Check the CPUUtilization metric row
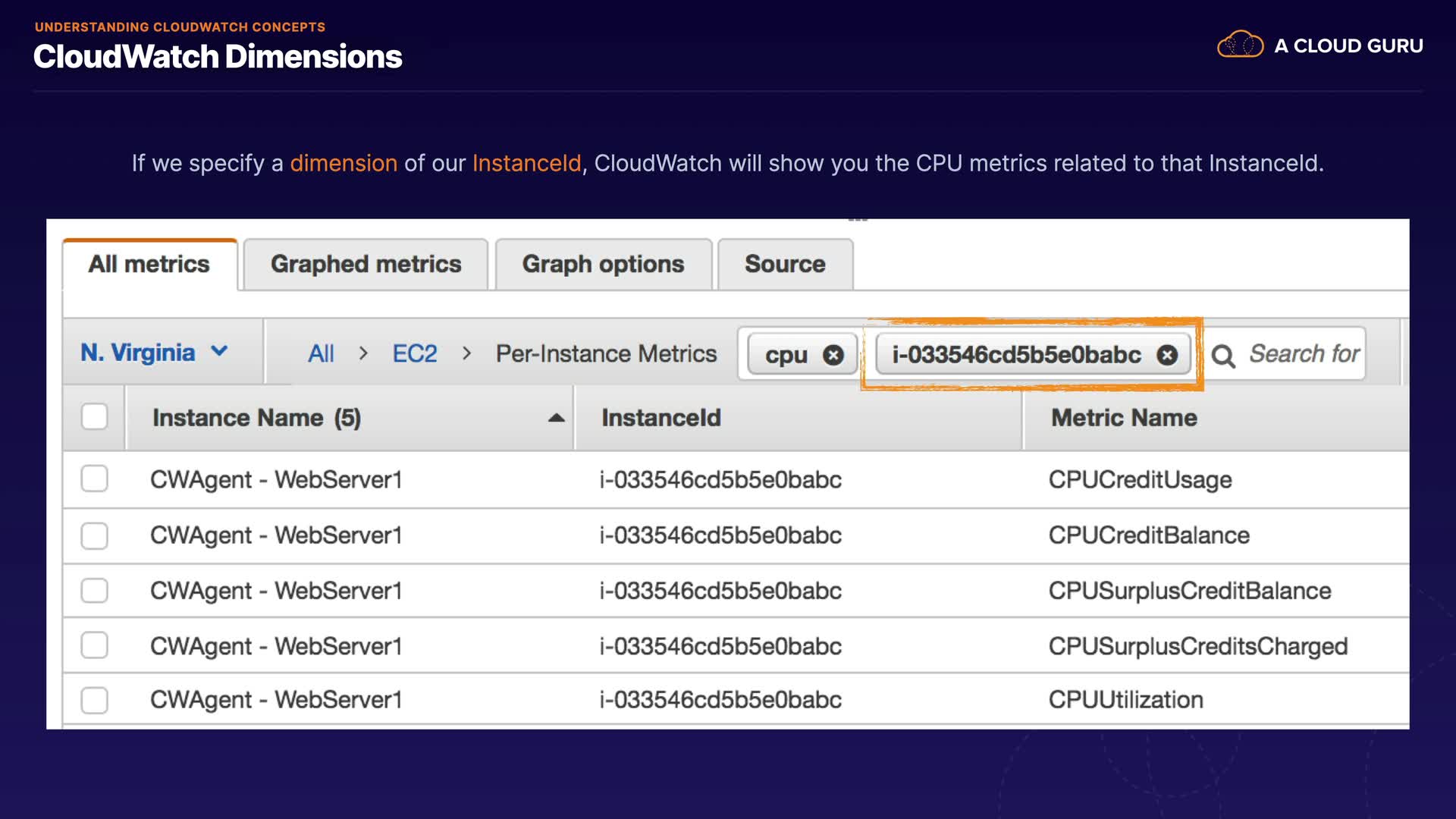The image size is (1456, 819). (x=95, y=699)
